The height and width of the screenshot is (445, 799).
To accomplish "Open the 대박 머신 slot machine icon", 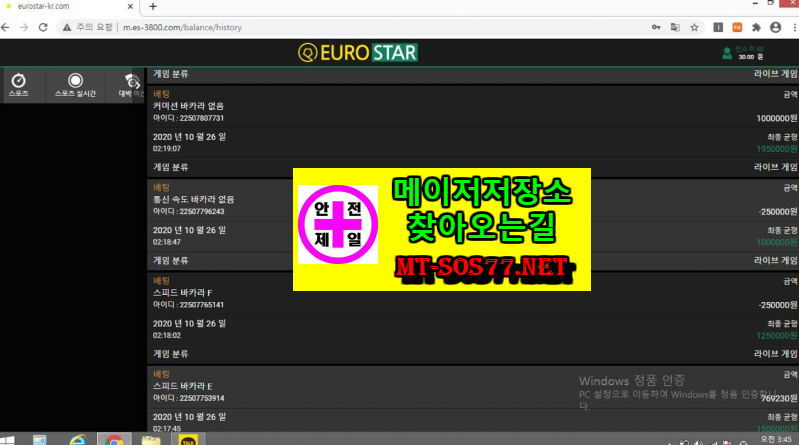I will pos(131,85).
